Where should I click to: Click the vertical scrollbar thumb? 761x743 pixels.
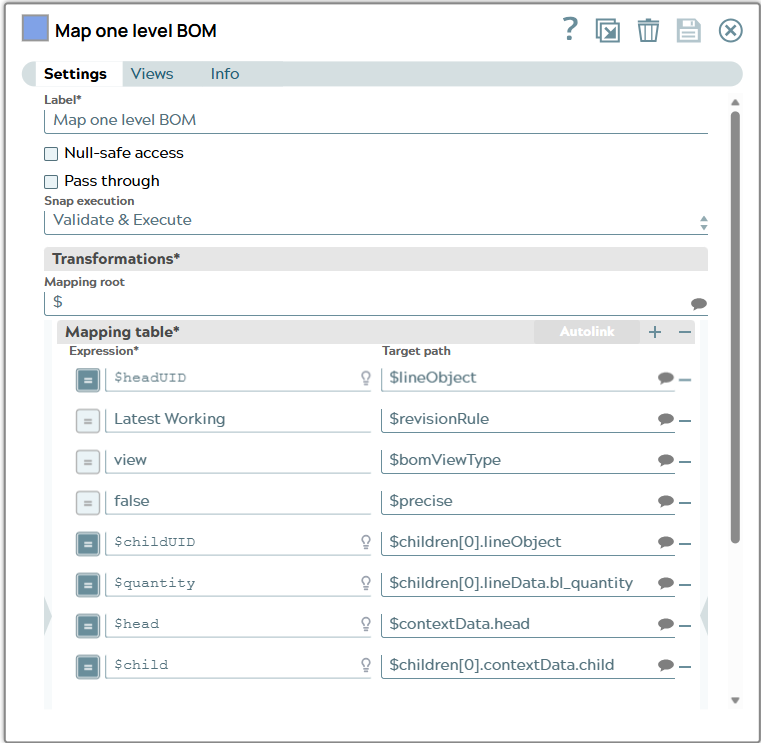735,328
